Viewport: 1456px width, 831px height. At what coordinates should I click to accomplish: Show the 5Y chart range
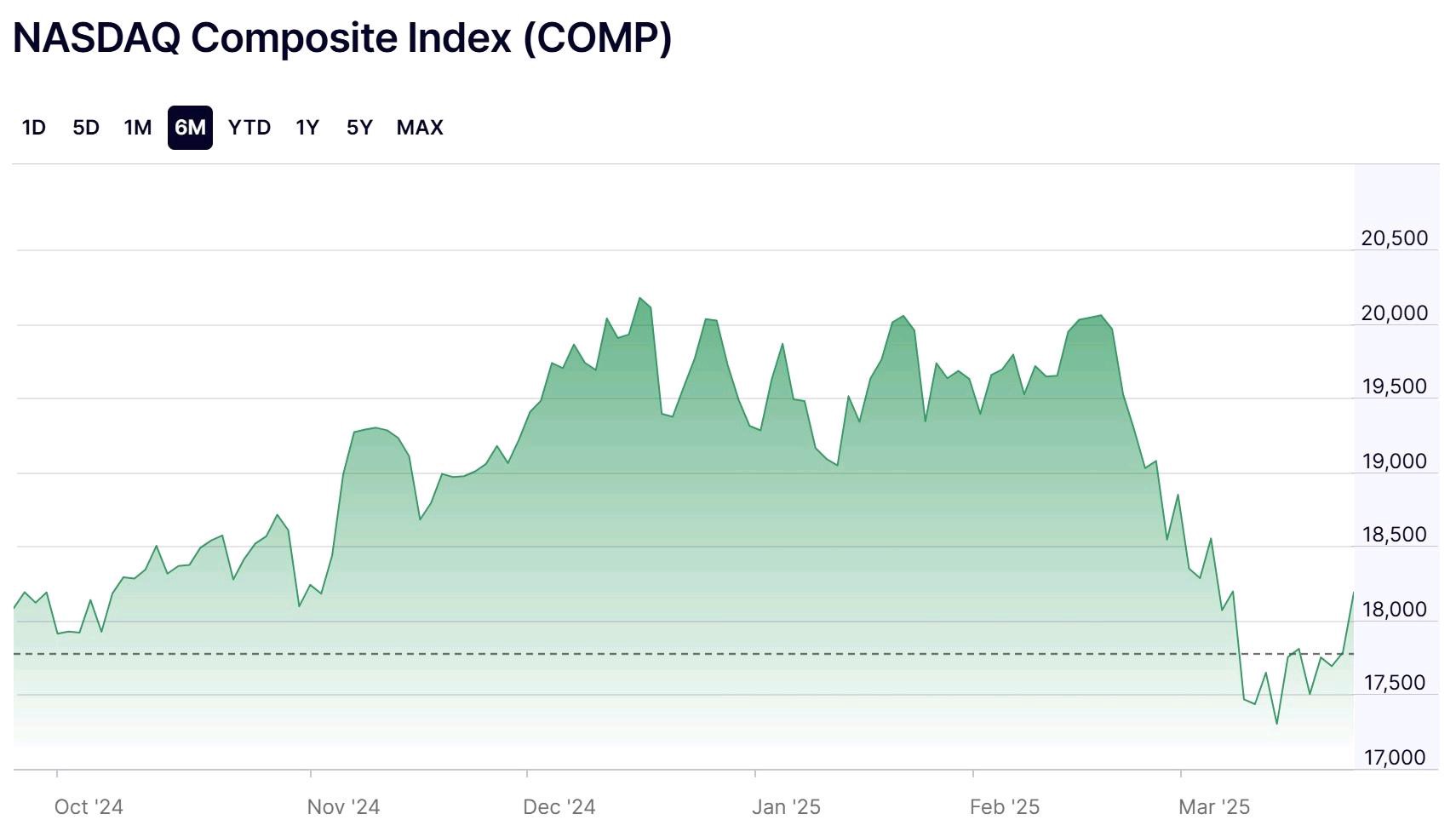pyautogui.click(x=359, y=128)
